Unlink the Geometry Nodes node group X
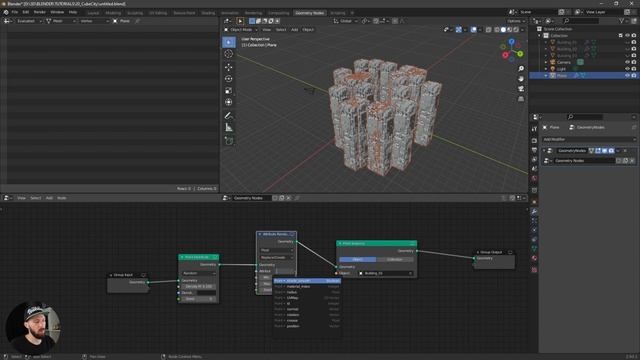The width and height of the screenshot is (640, 360). [x=632, y=161]
